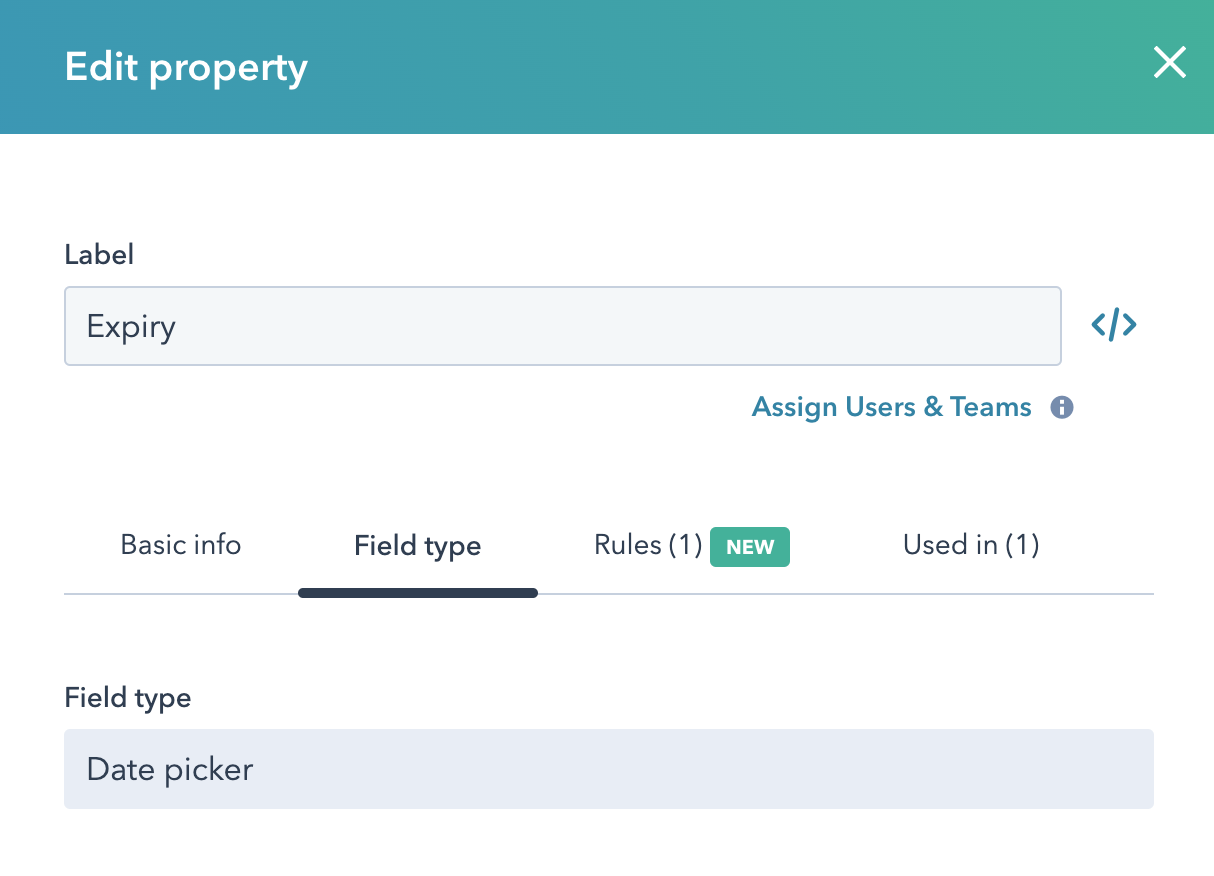Click the Label heading above the input
Viewport: 1214px width, 876px height.
point(99,254)
